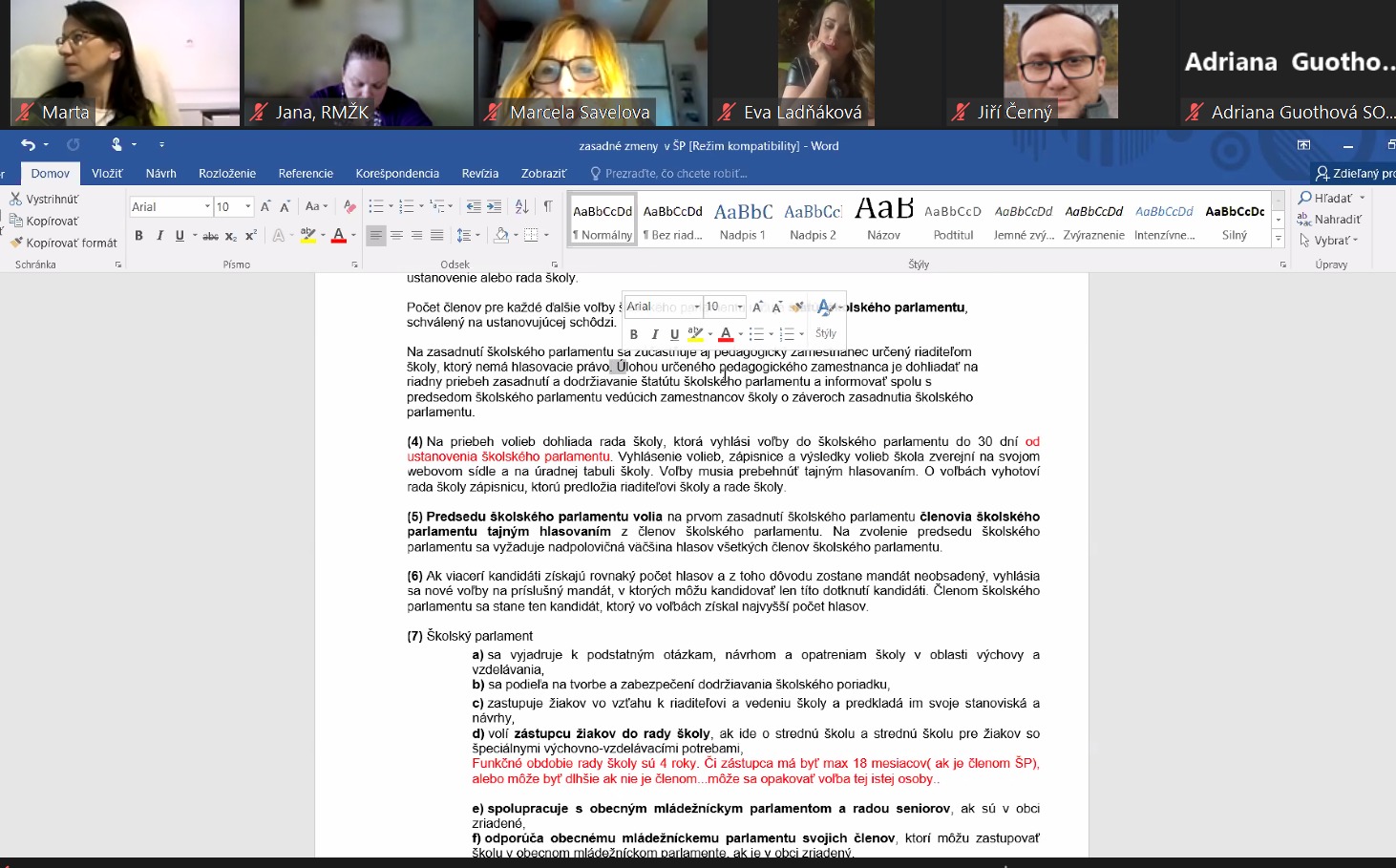Toggle subscript formatting

pyautogui.click(x=231, y=235)
